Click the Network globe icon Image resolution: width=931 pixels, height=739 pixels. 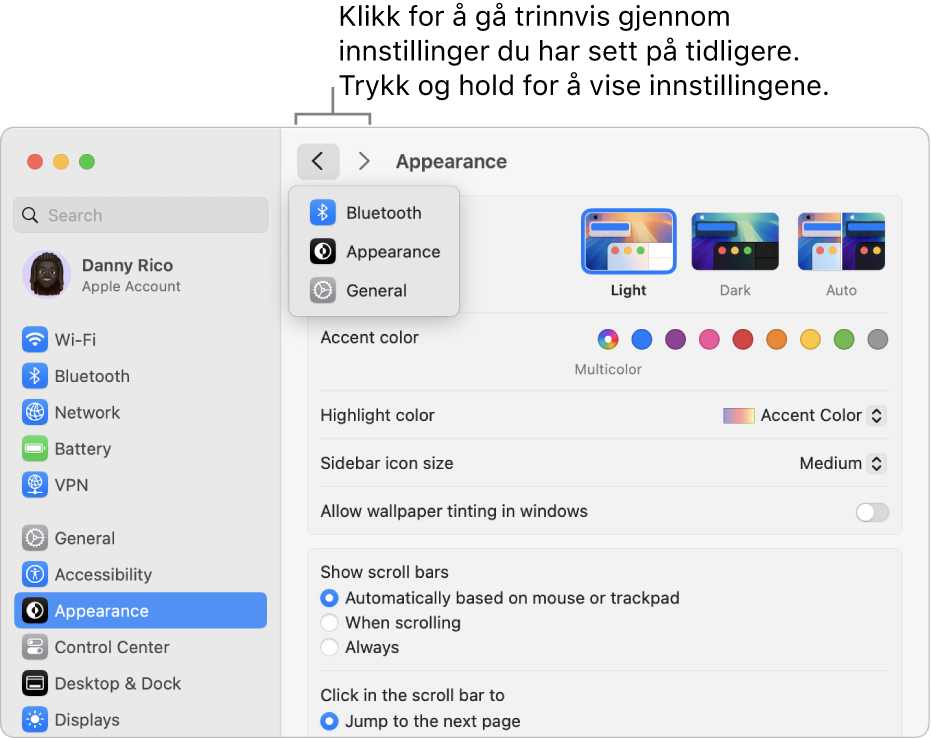click(35, 412)
